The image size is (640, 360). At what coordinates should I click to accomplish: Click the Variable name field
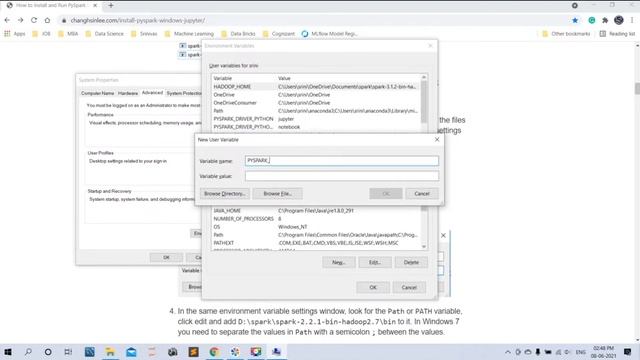[x=342, y=160]
